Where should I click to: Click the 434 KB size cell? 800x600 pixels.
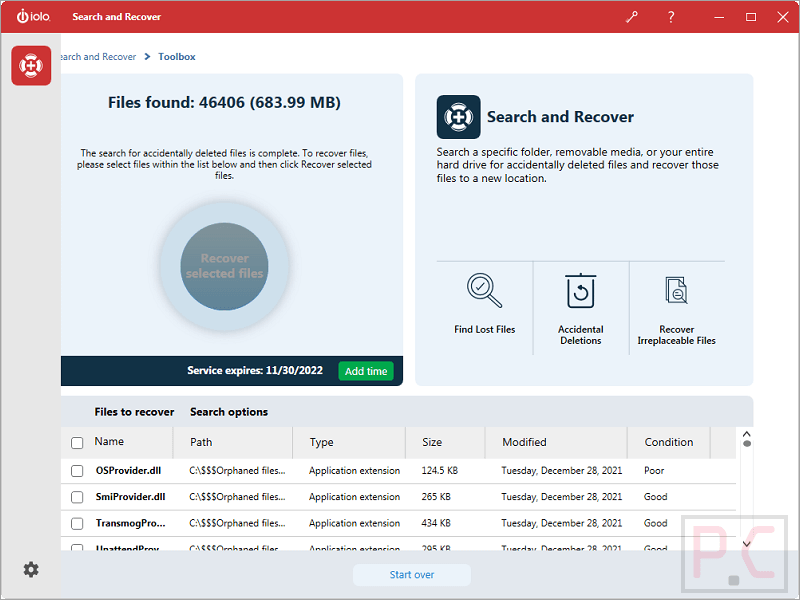click(436, 523)
